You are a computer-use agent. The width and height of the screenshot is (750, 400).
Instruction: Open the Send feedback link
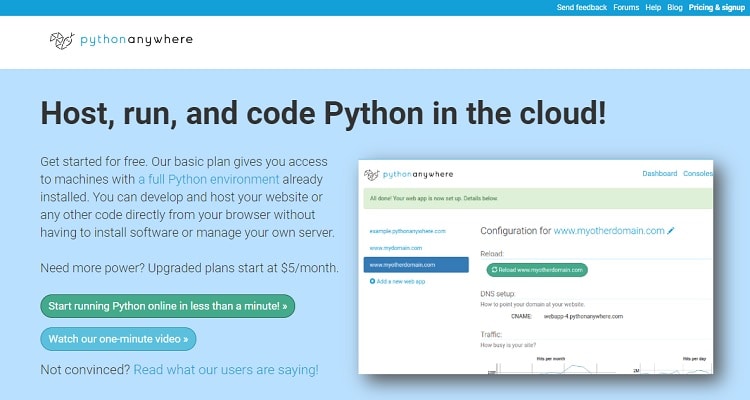(x=582, y=7)
